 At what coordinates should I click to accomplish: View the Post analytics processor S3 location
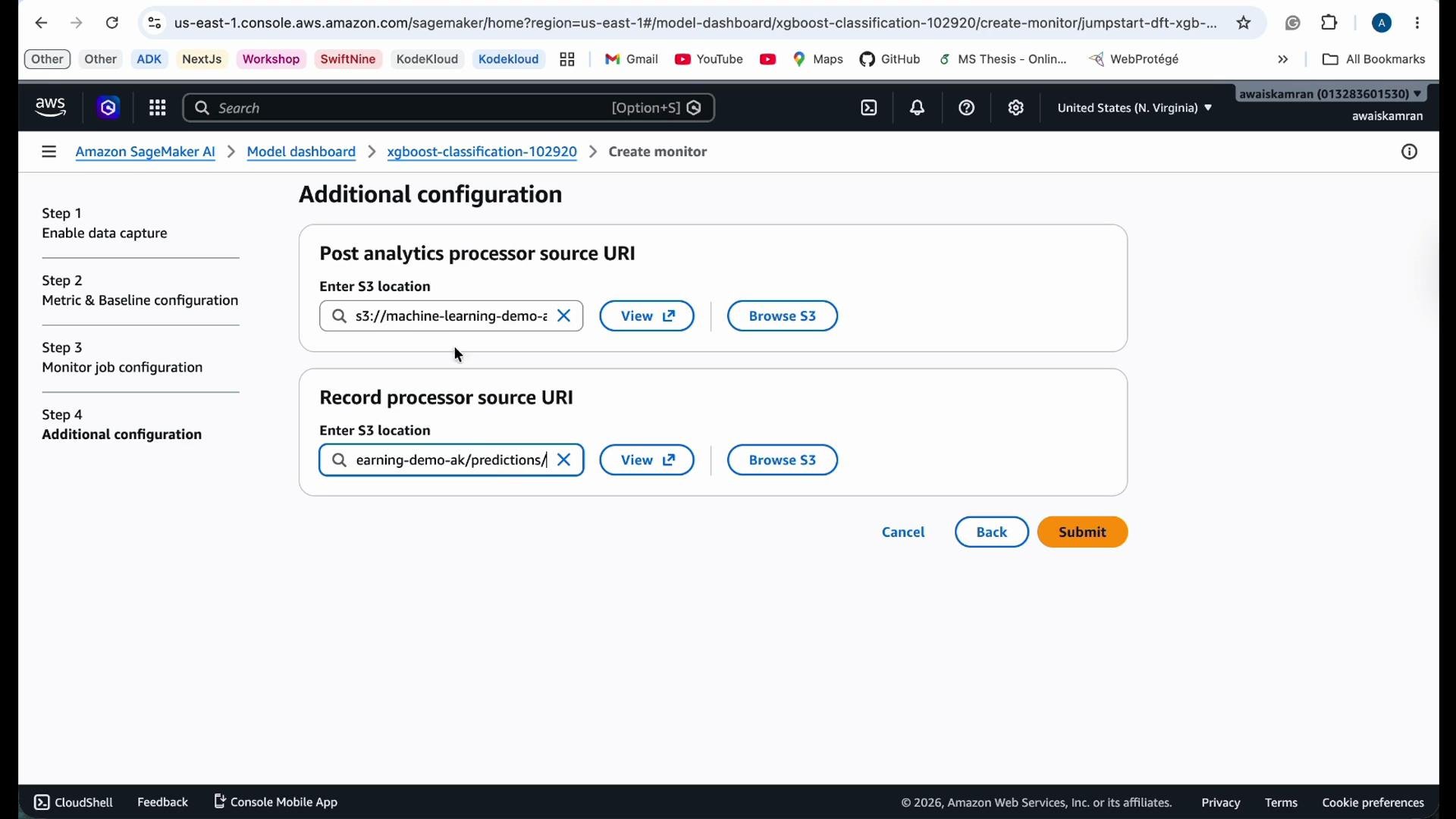[648, 316]
